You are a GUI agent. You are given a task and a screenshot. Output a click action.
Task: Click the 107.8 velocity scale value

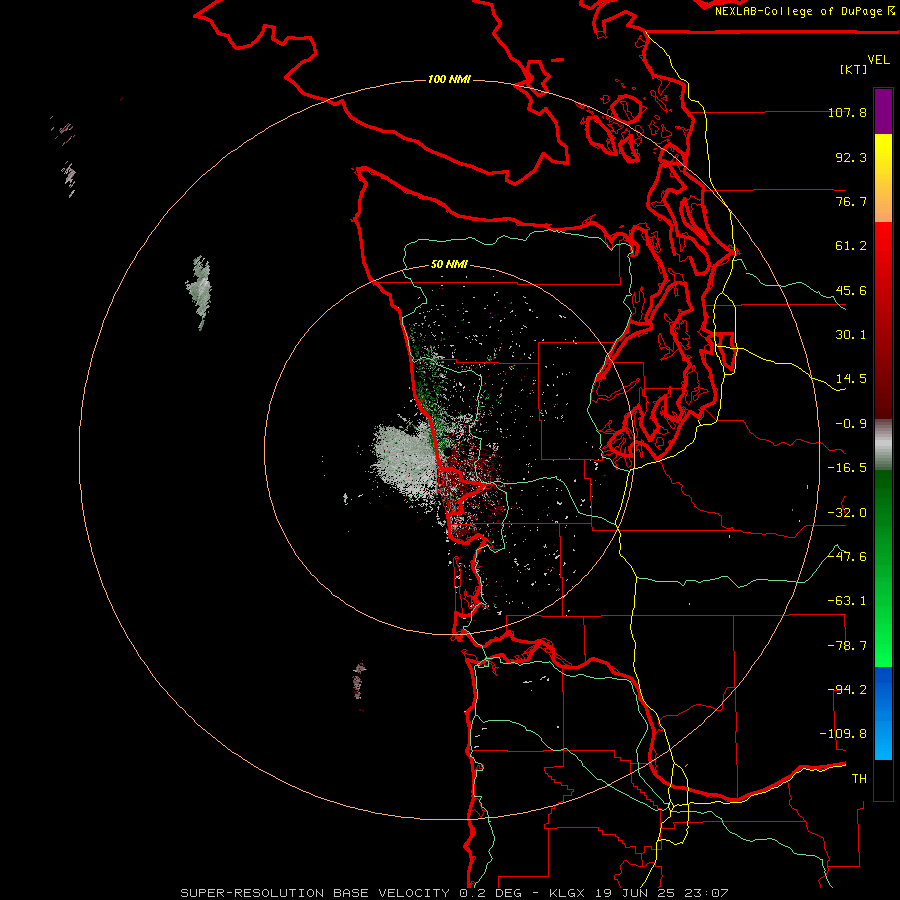tap(847, 112)
